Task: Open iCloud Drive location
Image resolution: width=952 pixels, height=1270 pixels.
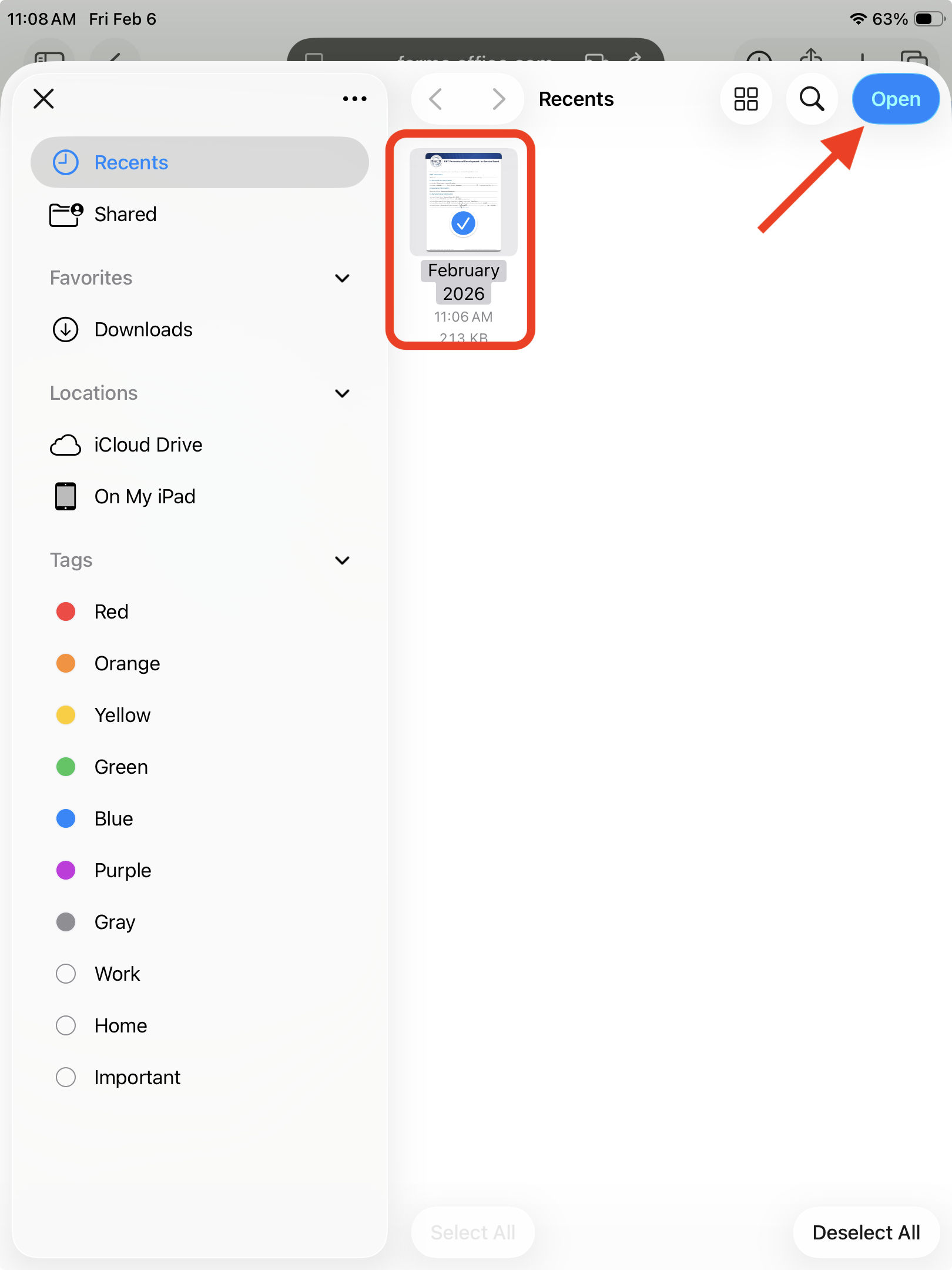Action: tap(200, 444)
